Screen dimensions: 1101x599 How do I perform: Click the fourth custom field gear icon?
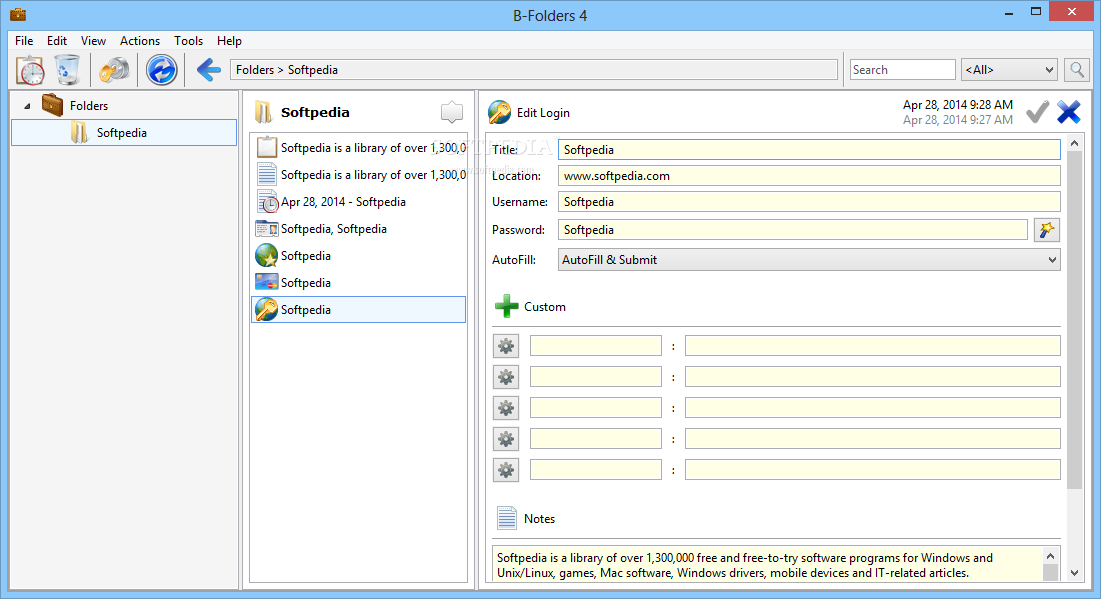click(506, 438)
